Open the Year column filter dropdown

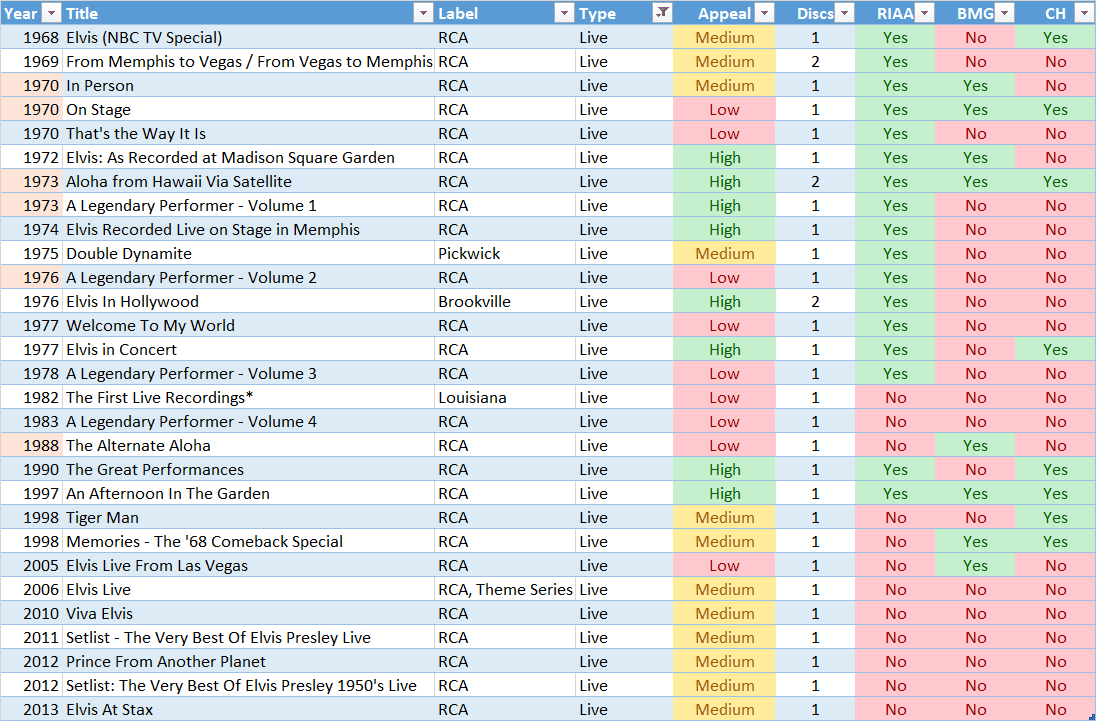click(x=51, y=13)
